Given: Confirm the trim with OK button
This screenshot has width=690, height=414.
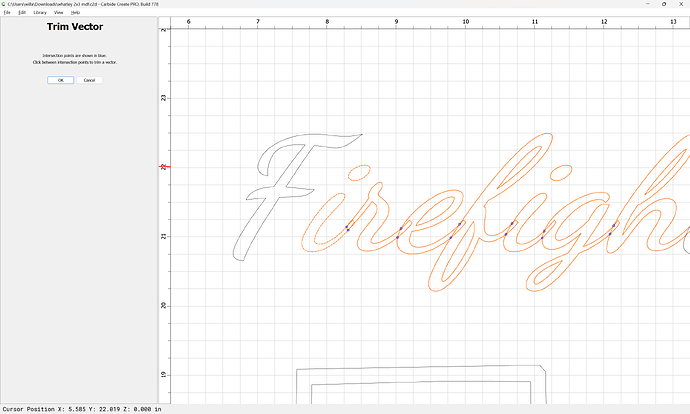Looking at the screenshot, I should click(x=60, y=80).
